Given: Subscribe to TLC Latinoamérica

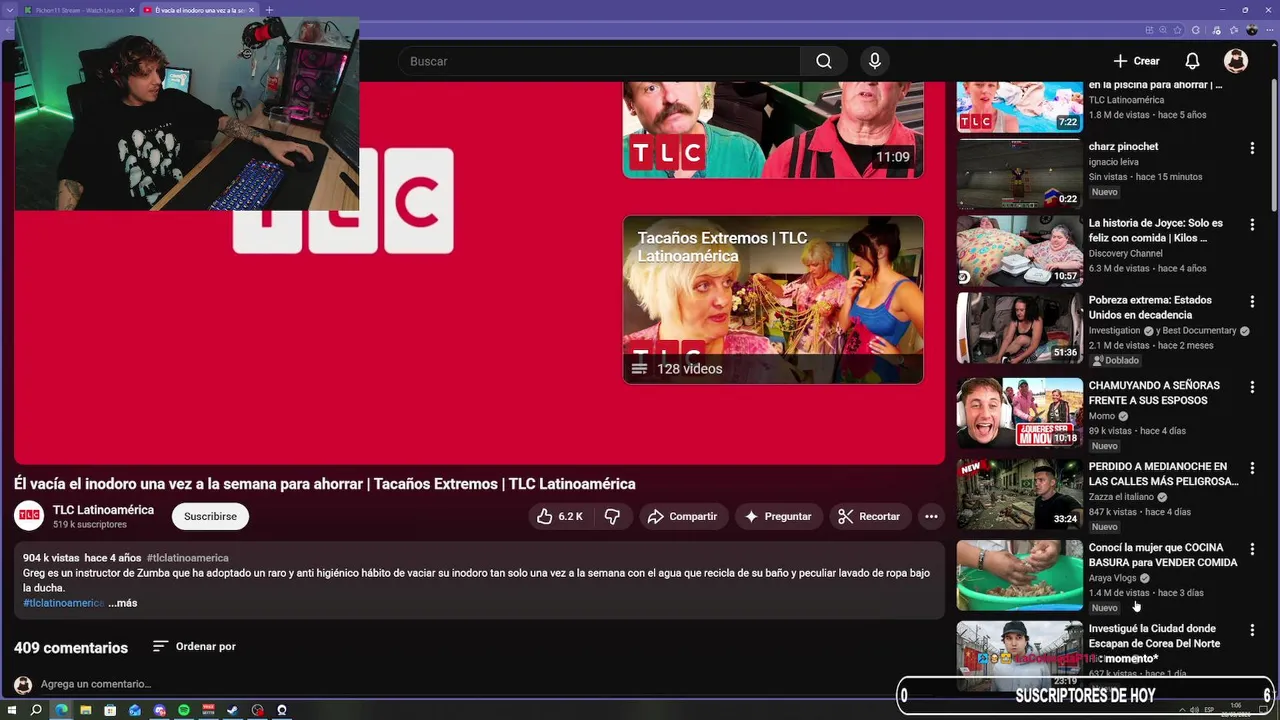Looking at the screenshot, I should 210,516.
